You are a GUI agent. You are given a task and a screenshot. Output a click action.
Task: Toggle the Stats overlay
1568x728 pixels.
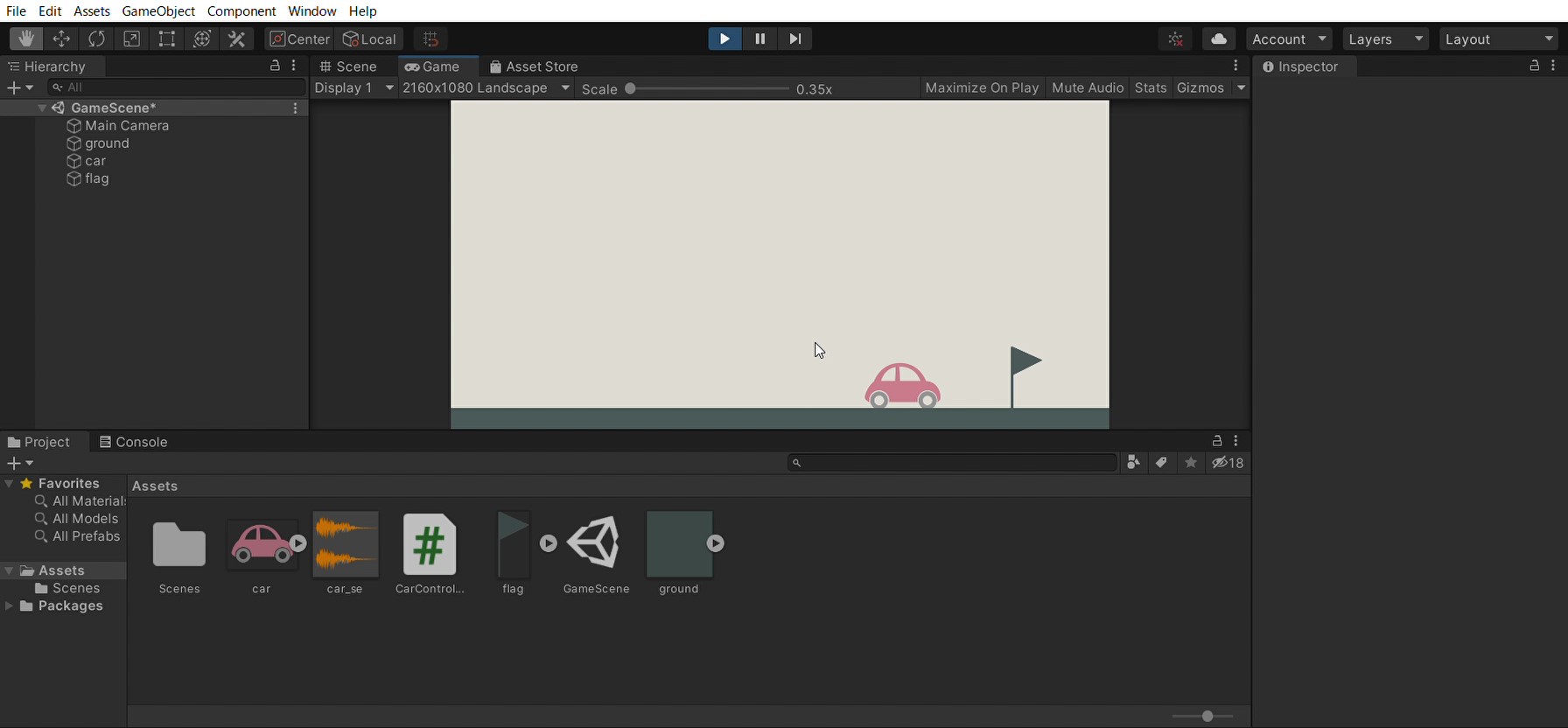[x=1150, y=88]
